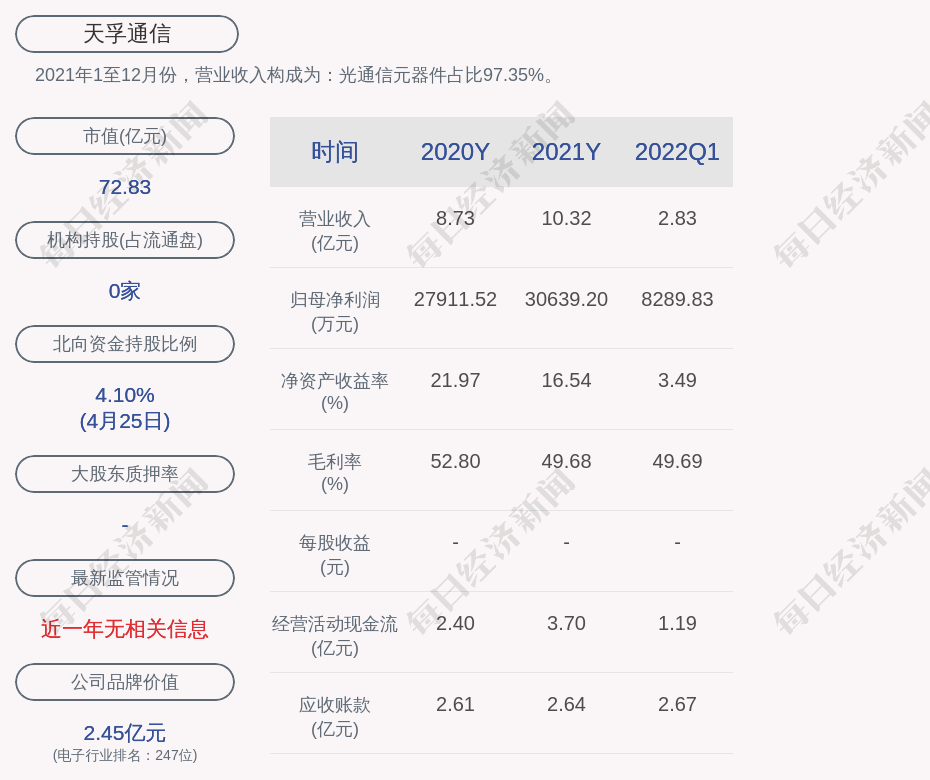Select the 经营活动现金流(亿元) row label

point(335,635)
